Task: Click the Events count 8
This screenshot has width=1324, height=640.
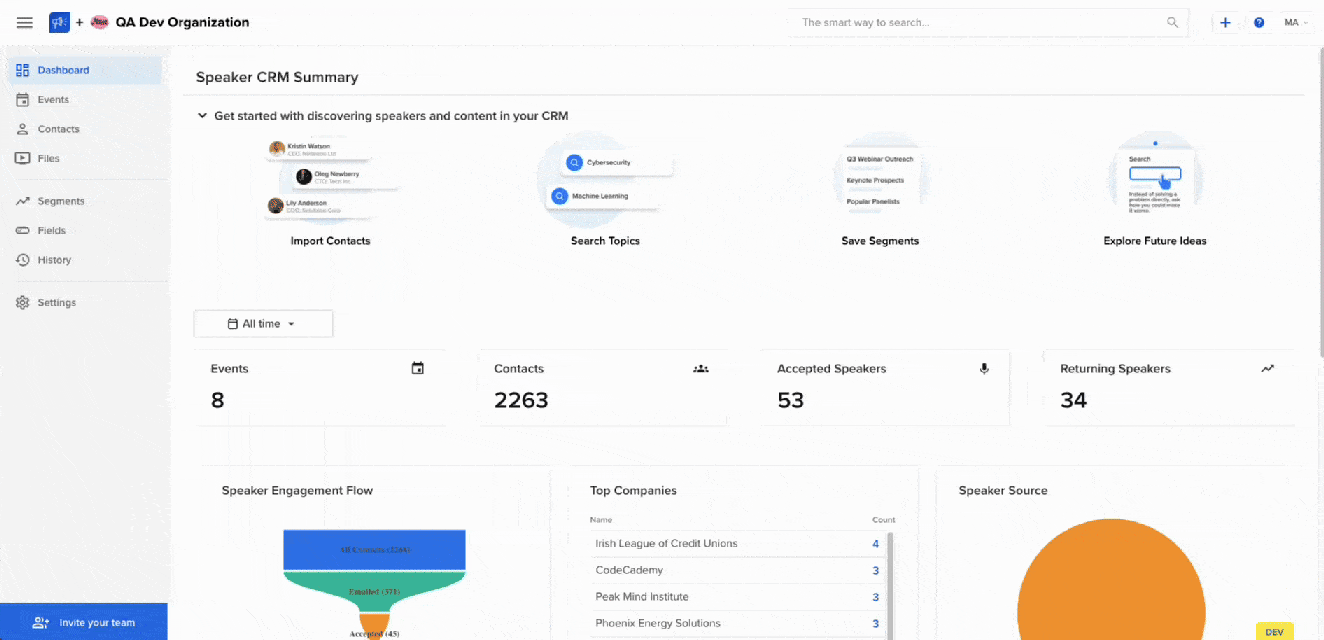Action: click(217, 400)
